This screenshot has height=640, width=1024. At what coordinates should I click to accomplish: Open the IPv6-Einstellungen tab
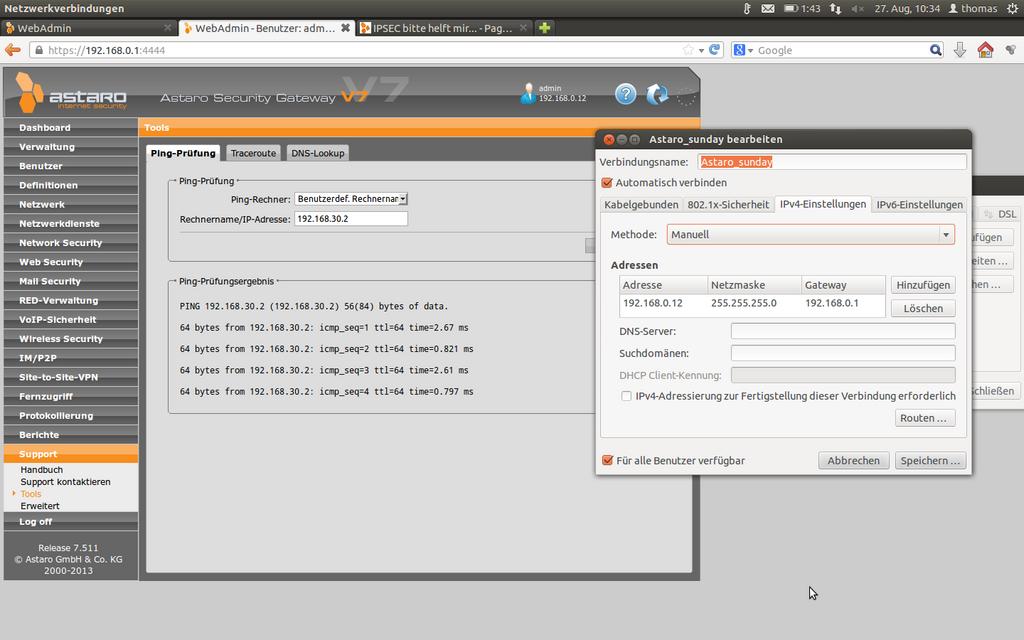(x=919, y=204)
